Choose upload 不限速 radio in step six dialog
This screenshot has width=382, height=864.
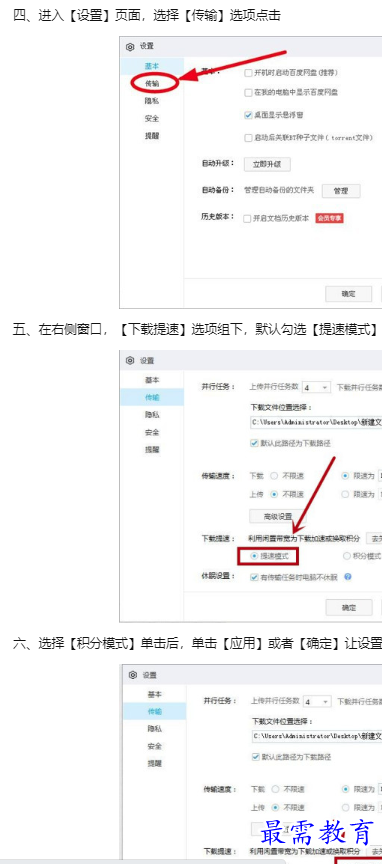click(x=275, y=808)
